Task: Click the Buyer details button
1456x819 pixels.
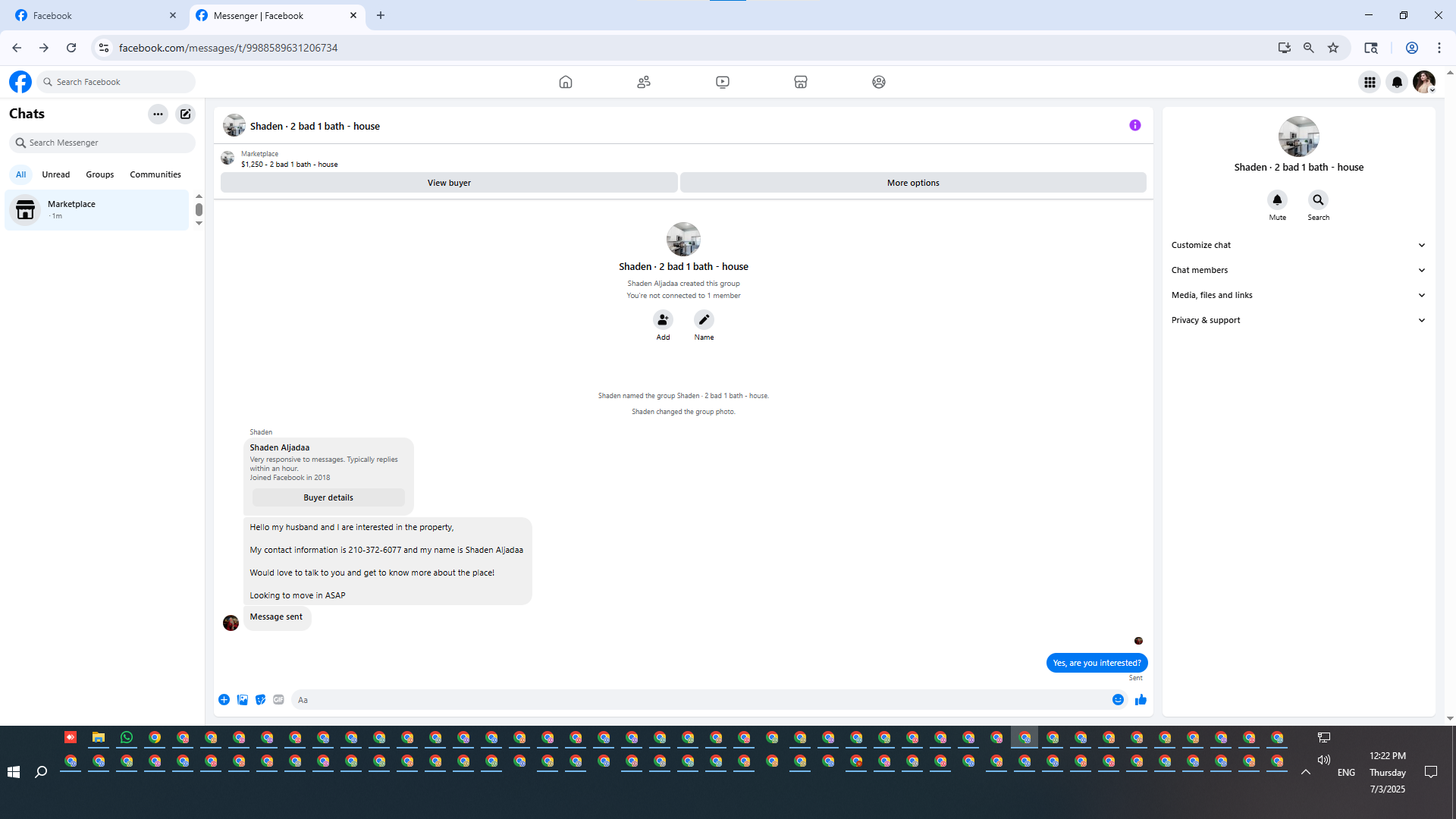Action: click(328, 497)
